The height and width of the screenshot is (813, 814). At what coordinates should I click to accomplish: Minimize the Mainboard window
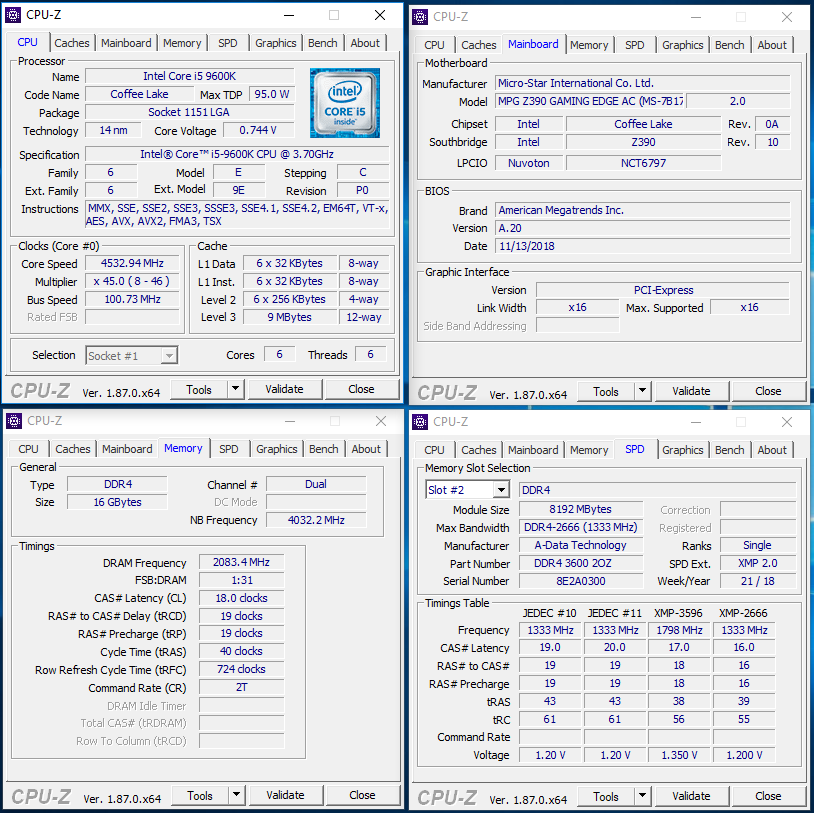point(696,18)
